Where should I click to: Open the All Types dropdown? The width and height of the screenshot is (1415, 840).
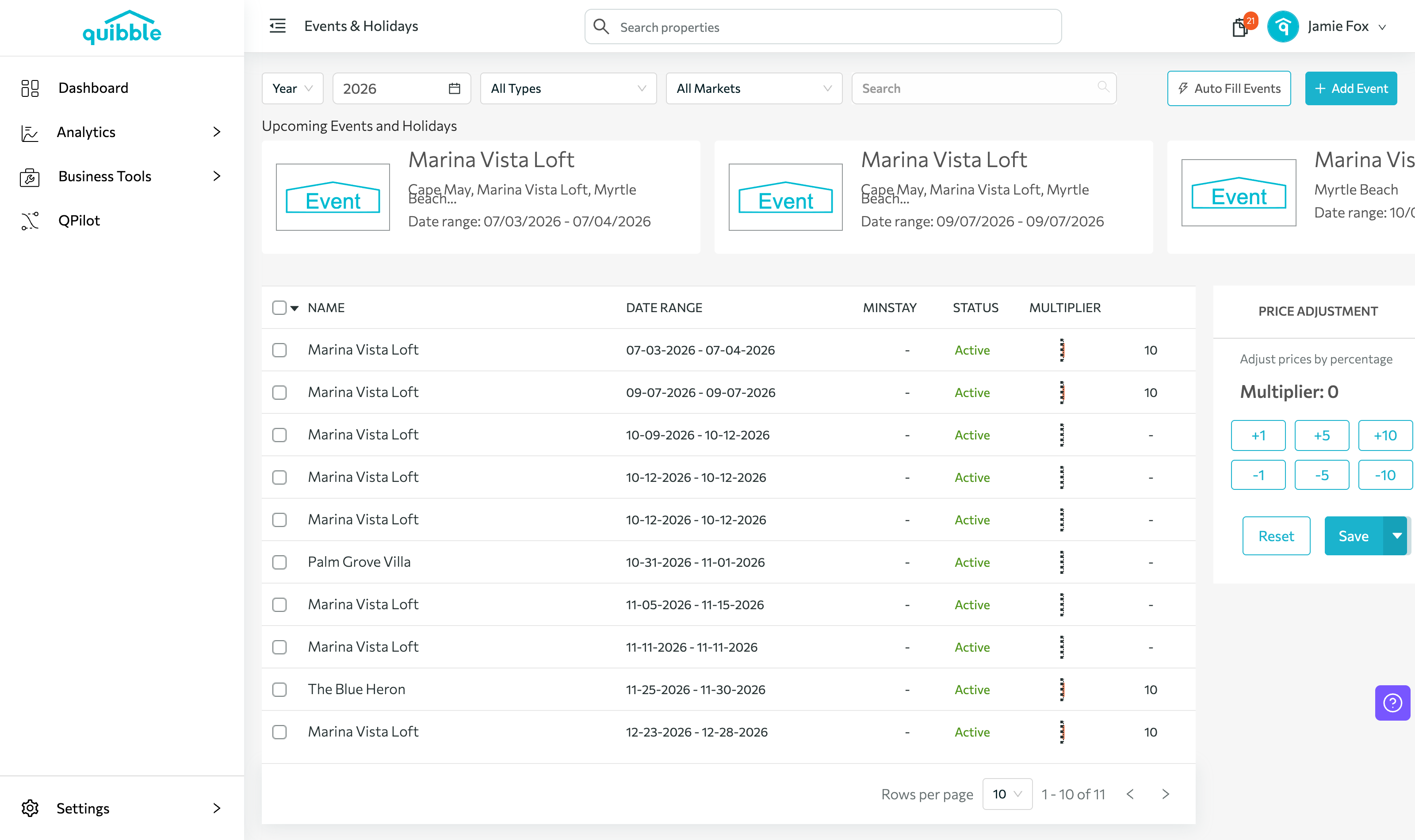pyautogui.click(x=568, y=88)
